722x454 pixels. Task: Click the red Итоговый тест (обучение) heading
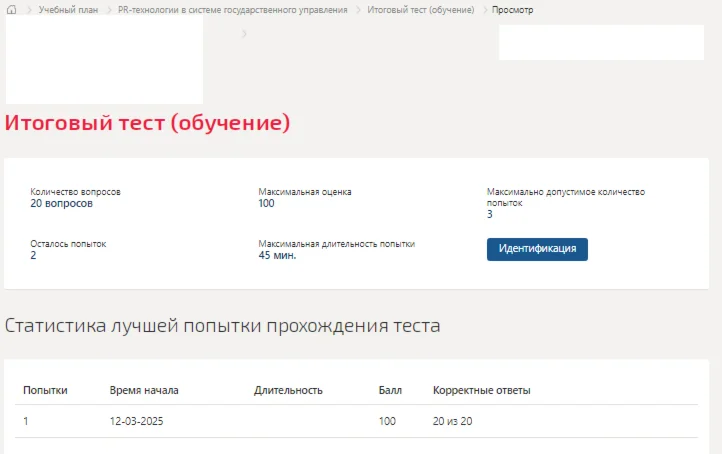pyautogui.click(x=148, y=123)
